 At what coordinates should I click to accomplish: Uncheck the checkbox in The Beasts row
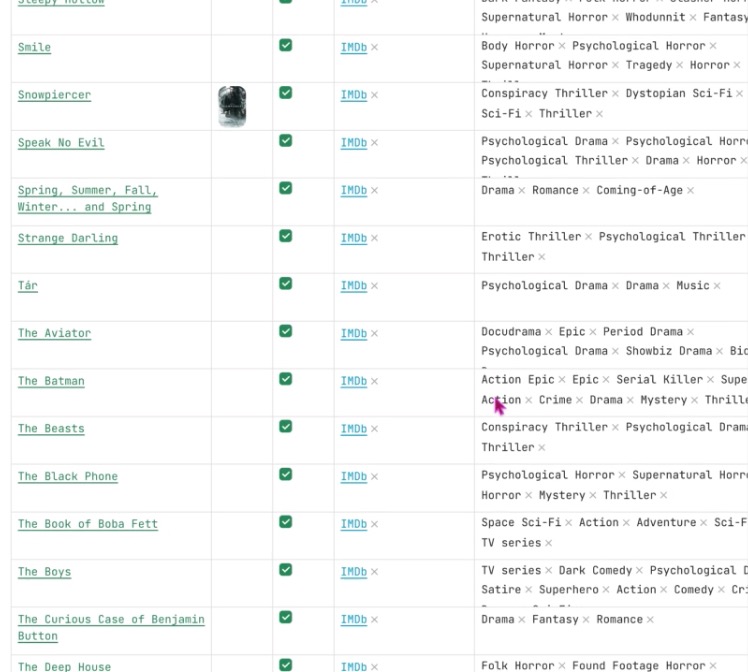tap(286, 427)
